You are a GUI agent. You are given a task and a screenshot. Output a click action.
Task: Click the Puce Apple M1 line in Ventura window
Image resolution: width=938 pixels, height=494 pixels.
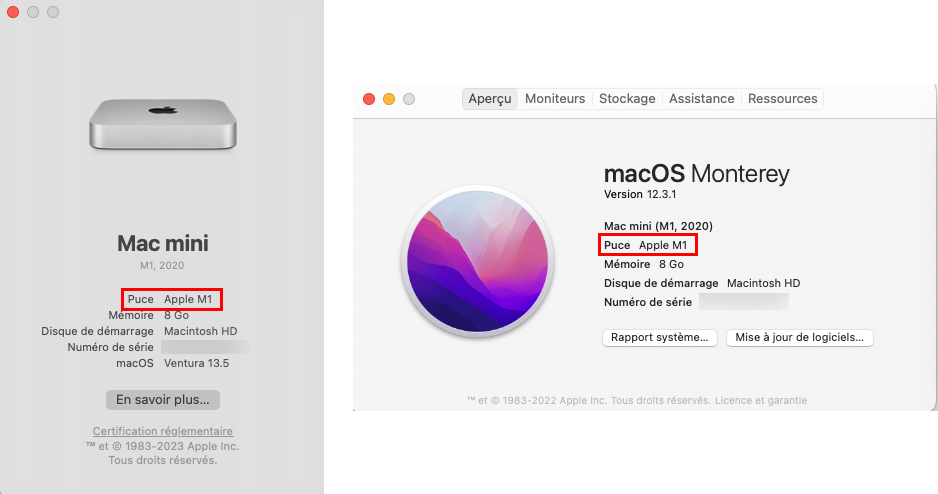(170, 299)
